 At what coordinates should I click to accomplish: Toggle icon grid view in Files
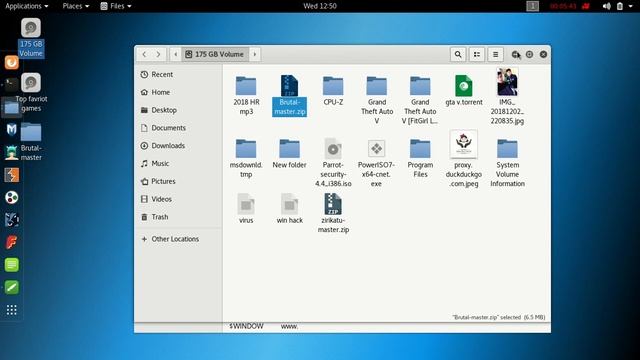(x=477, y=54)
